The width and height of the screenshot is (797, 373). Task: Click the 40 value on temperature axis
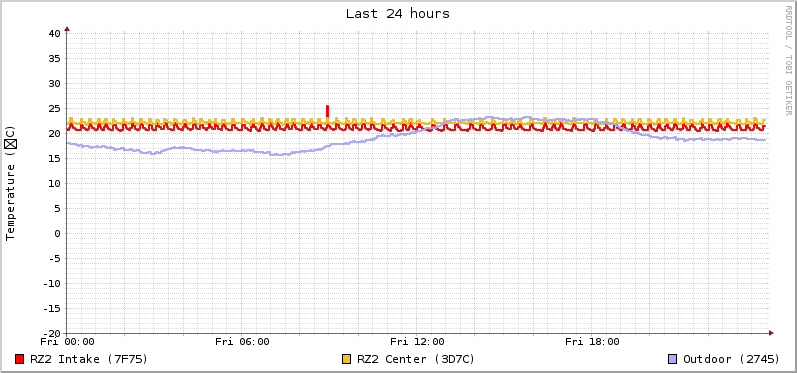point(55,34)
